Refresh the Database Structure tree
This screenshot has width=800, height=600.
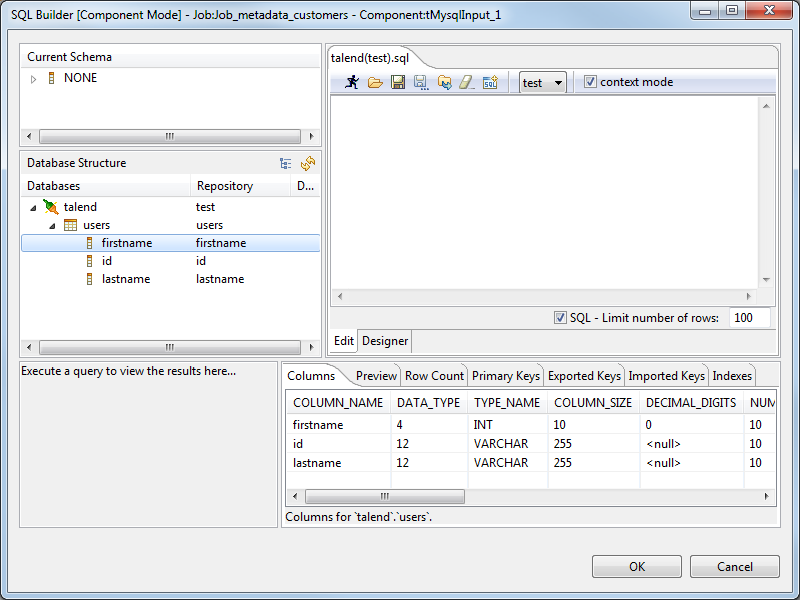click(x=307, y=163)
